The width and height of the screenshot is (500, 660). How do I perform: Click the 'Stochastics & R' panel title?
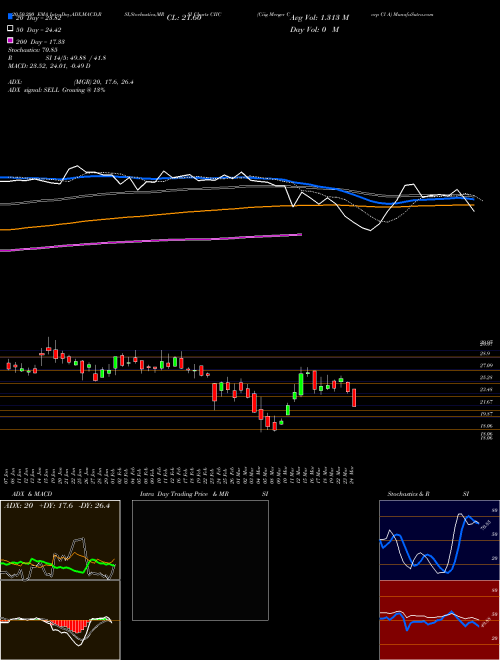pos(408,494)
